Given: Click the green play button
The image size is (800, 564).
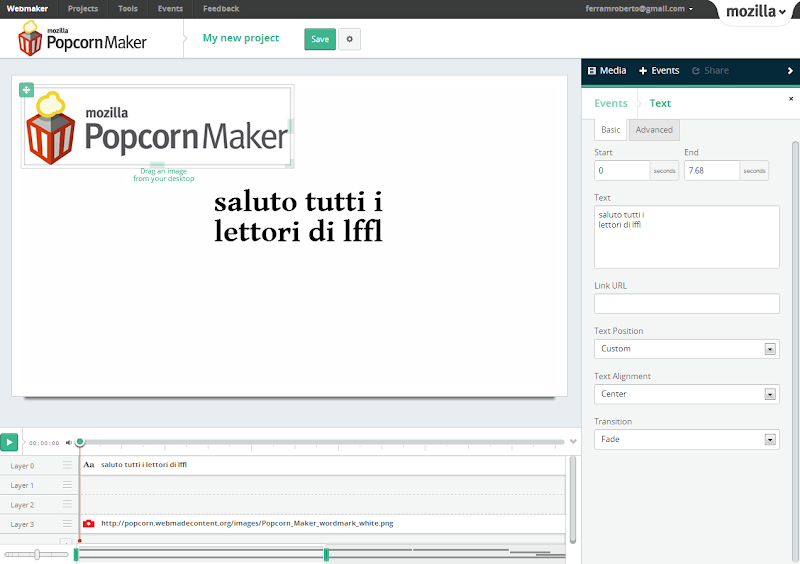Looking at the screenshot, I should point(9,443).
